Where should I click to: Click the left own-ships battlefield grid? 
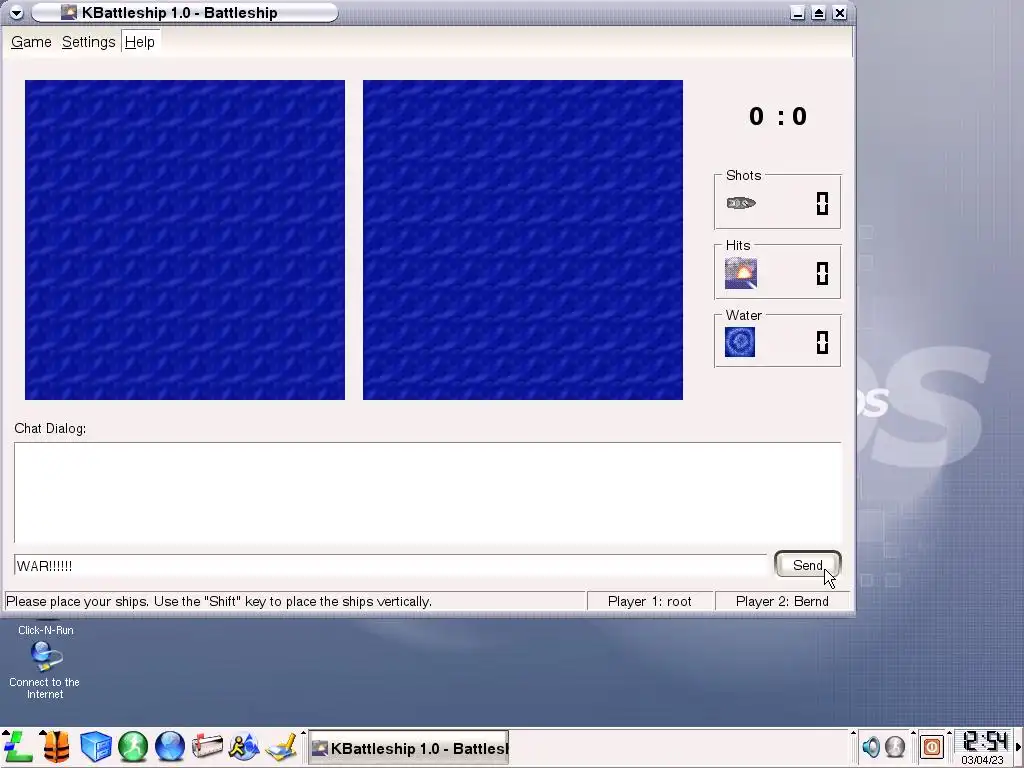(x=185, y=240)
